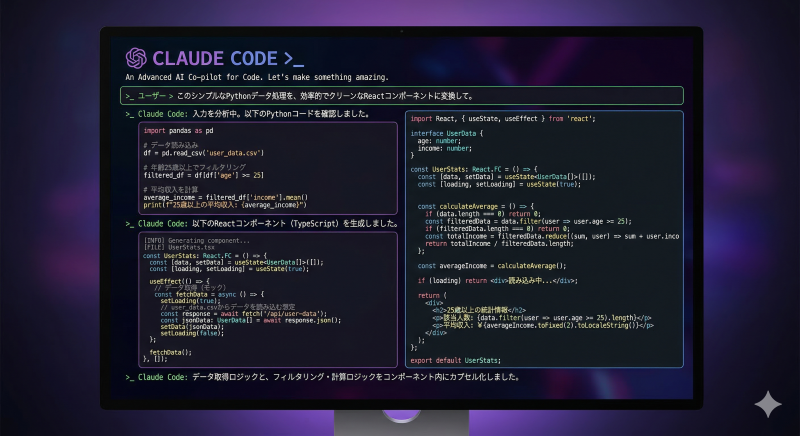Screen dimensions: 800x436
Task: Focus the ユーザー prompt input box
Action: point(402,96)
